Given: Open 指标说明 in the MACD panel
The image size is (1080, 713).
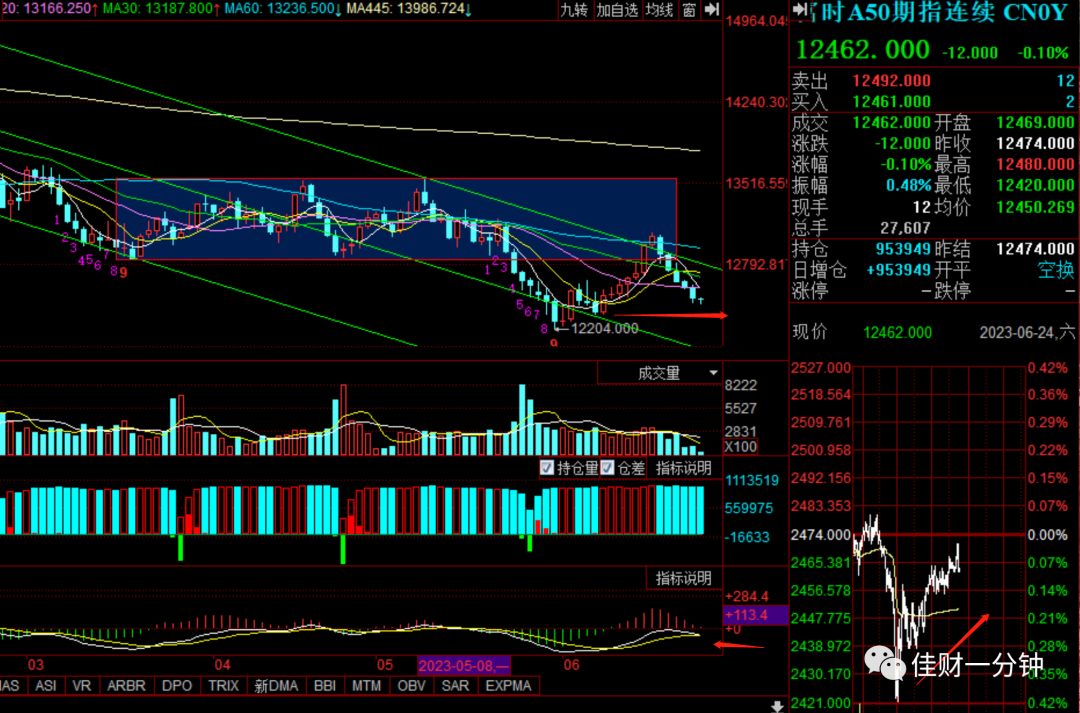Looking at the screenshot, I should coord(683,578).
